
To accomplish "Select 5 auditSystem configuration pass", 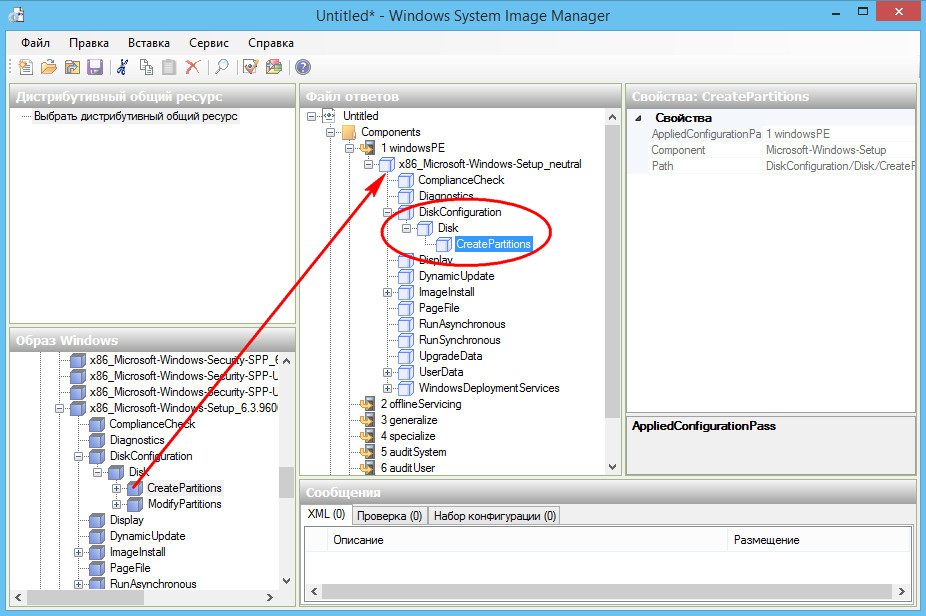I will 413,452.
